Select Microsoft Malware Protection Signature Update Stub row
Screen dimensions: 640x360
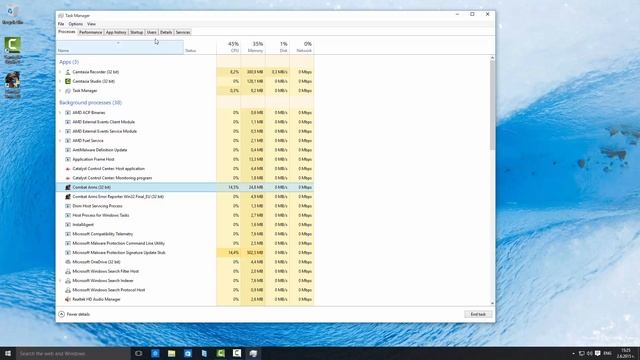click(185, 253)
